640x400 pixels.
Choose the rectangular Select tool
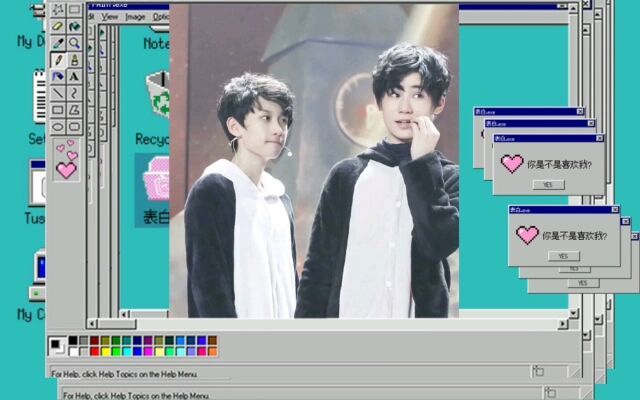74,10
